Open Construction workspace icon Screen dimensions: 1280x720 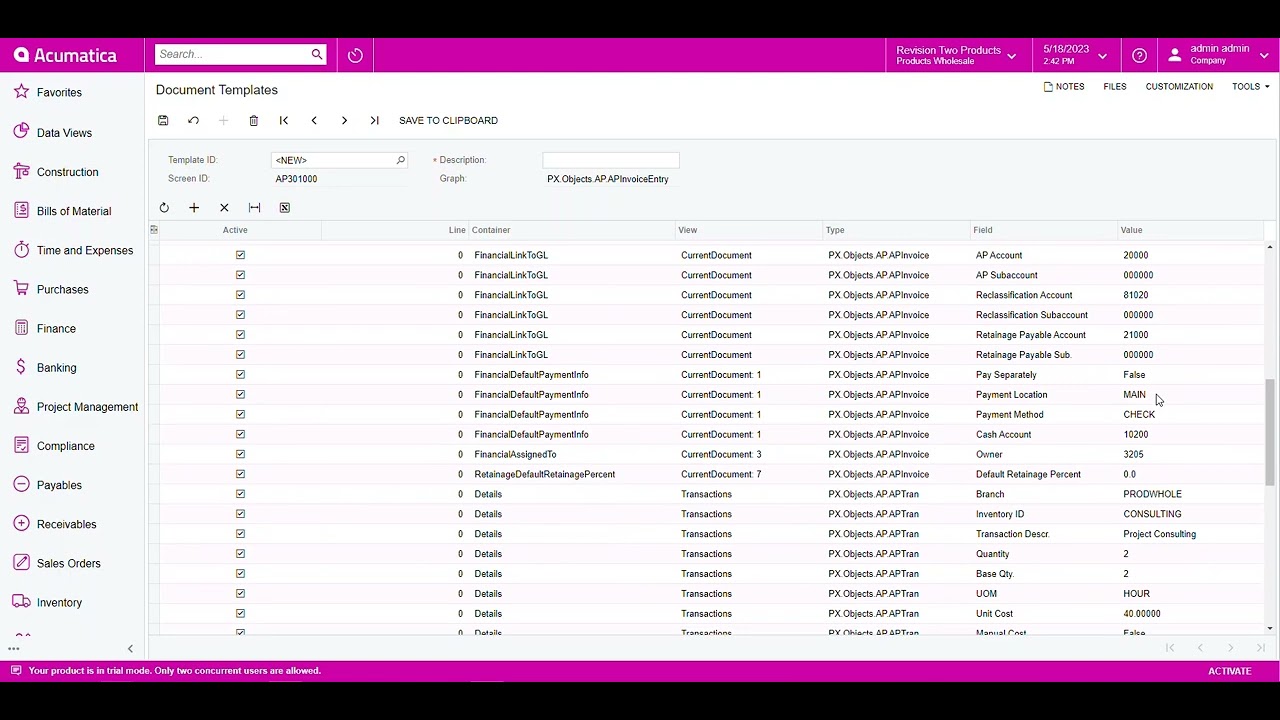(21, 171)
